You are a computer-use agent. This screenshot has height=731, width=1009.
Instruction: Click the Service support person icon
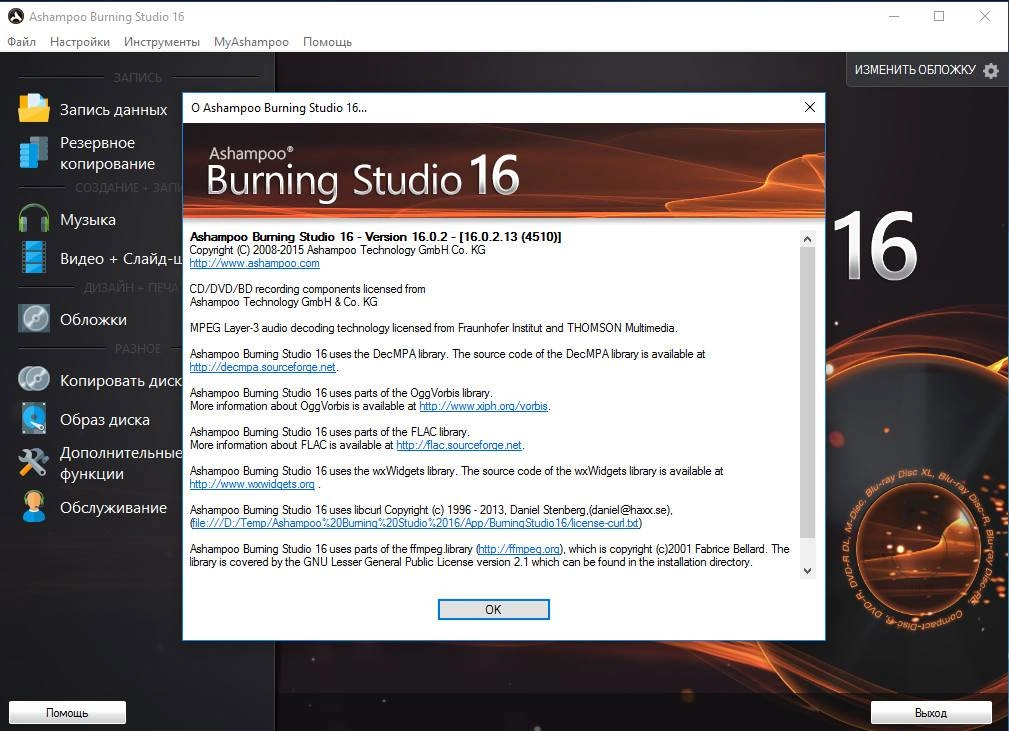33,506
